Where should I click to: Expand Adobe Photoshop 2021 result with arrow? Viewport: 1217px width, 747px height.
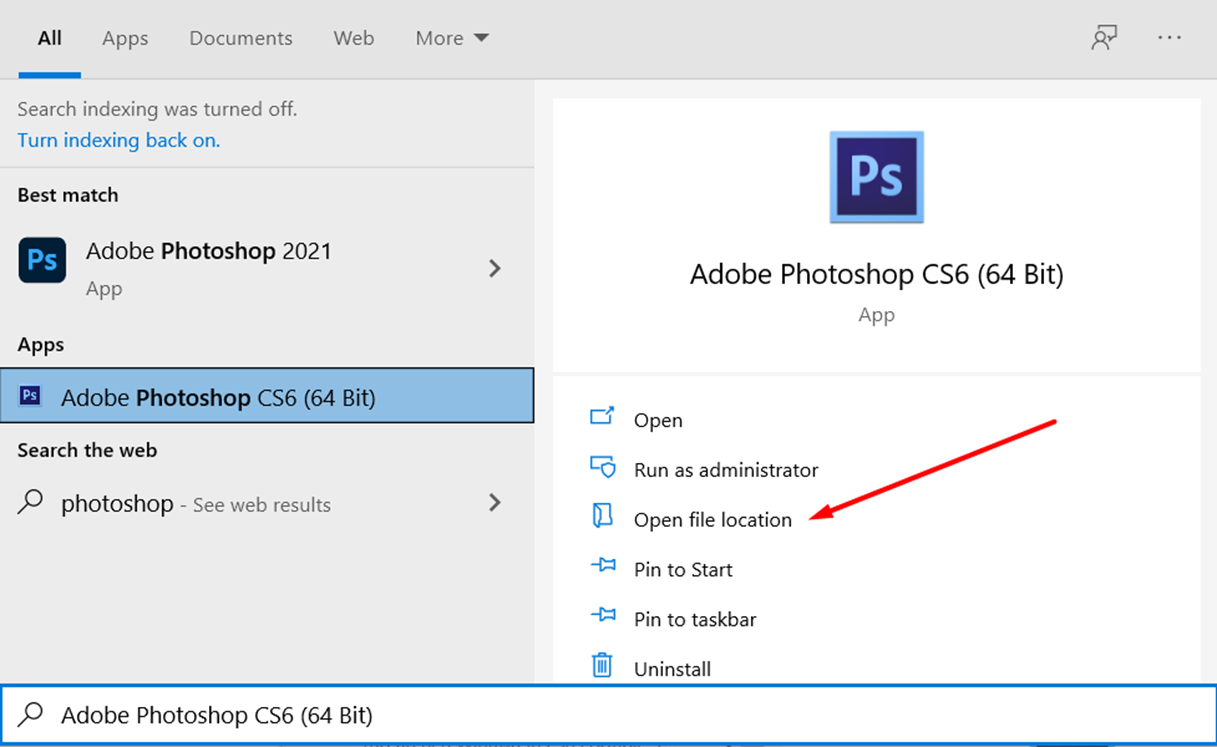click(x=494, y=268)
